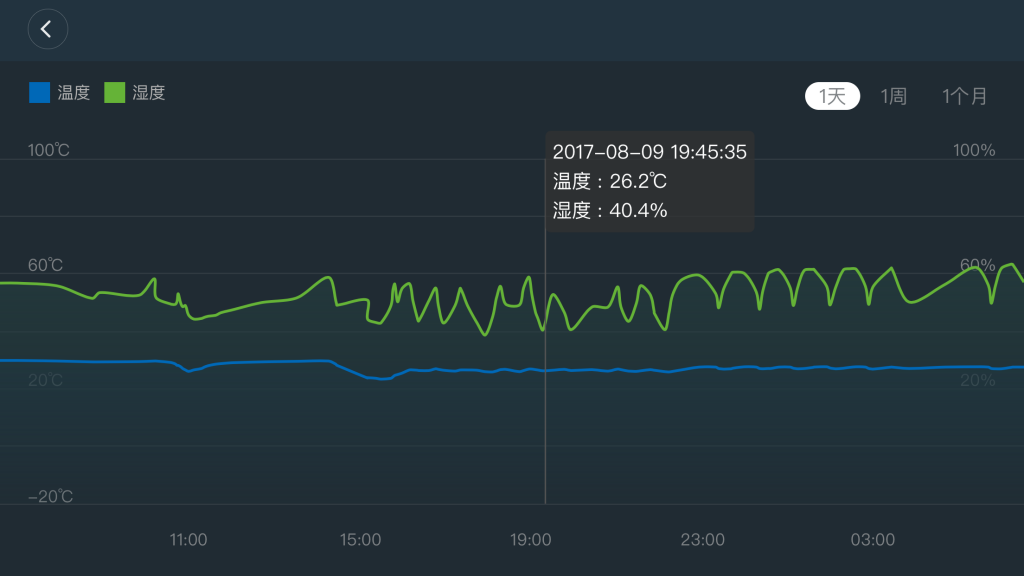Switch to the 1周 range tab
This screenshot has height=576, width=1024.
pyautogui.click(x=893, y=96)
